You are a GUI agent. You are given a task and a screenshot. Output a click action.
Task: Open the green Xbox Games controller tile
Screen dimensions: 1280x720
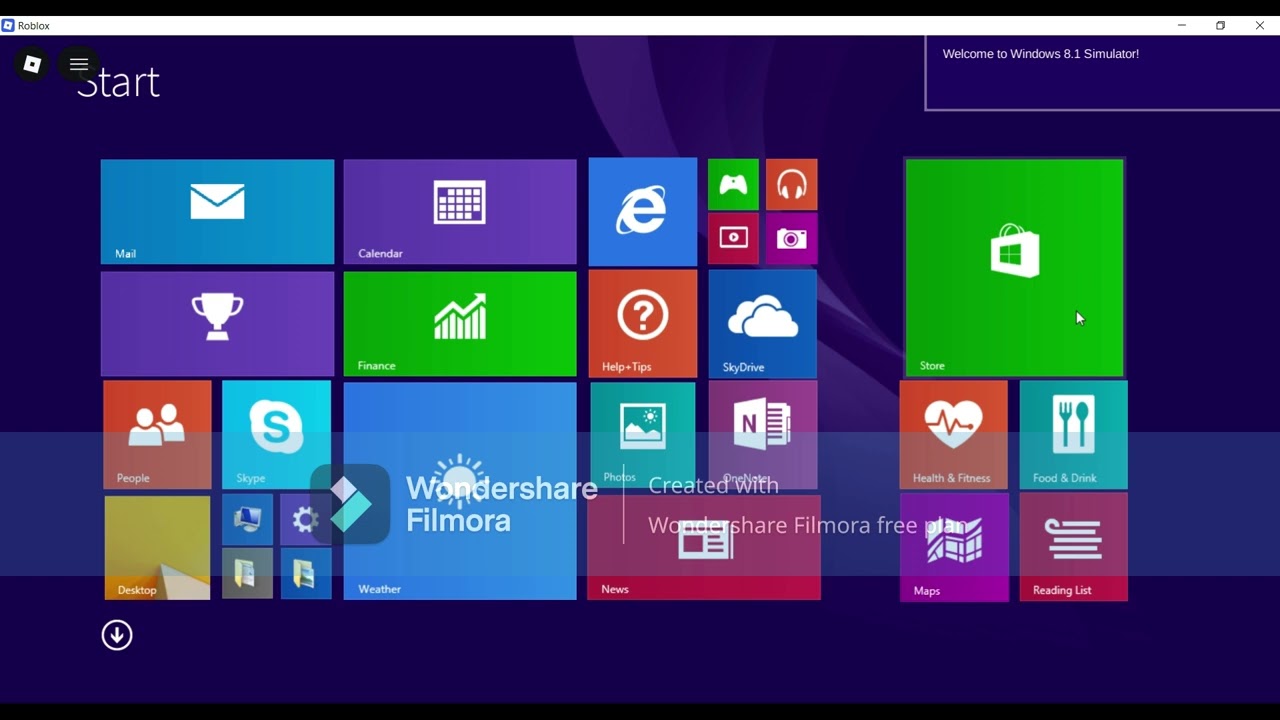pyautogui.click(x=733, y=185)
